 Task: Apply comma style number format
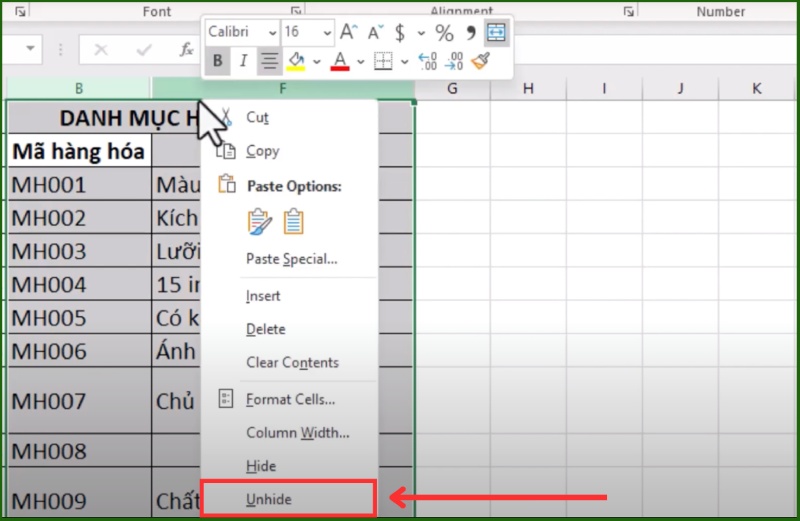[x=470, y=33]
